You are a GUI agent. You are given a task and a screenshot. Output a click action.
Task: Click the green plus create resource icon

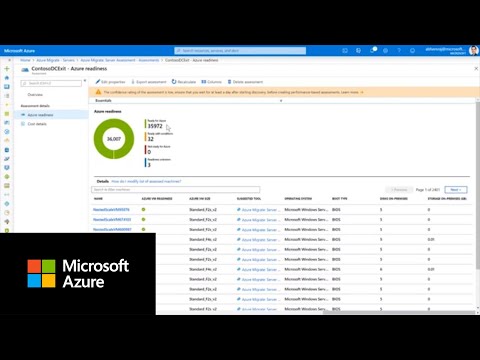(7, 69)
